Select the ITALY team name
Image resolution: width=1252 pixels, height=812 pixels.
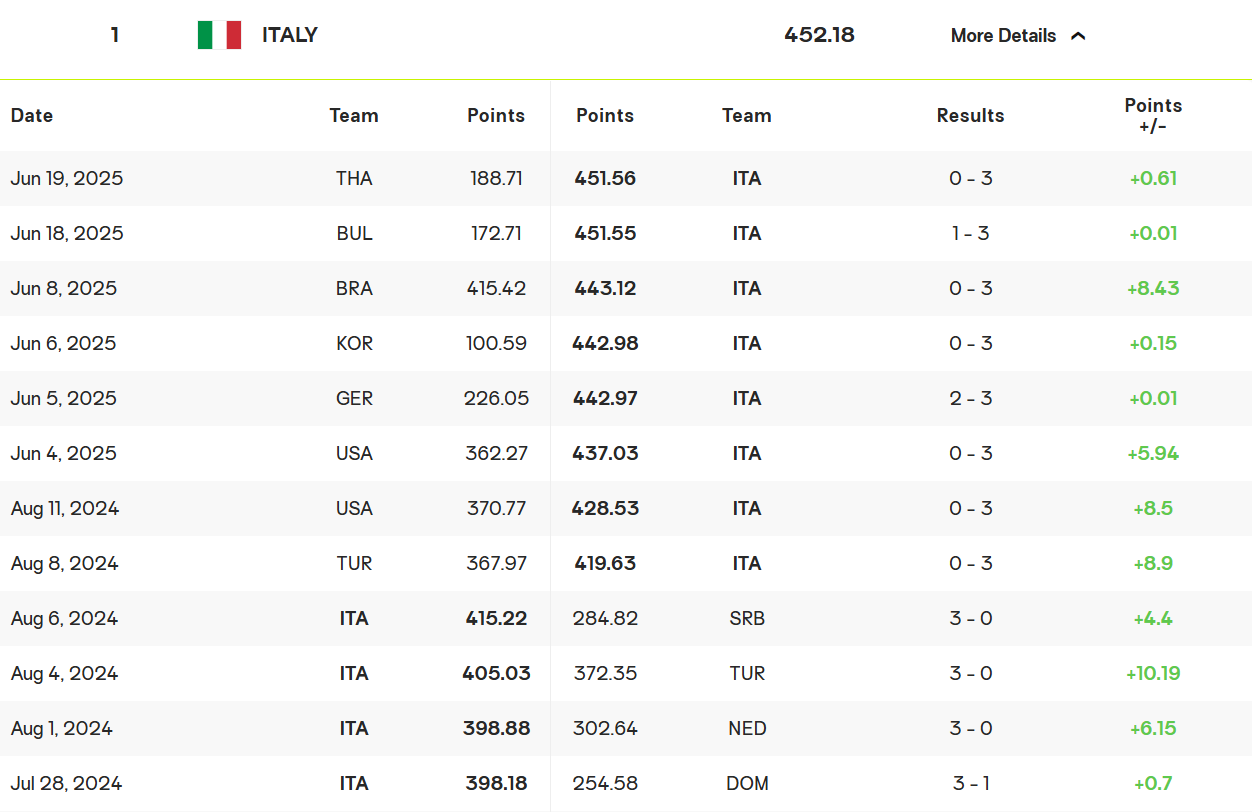(290, 35)
